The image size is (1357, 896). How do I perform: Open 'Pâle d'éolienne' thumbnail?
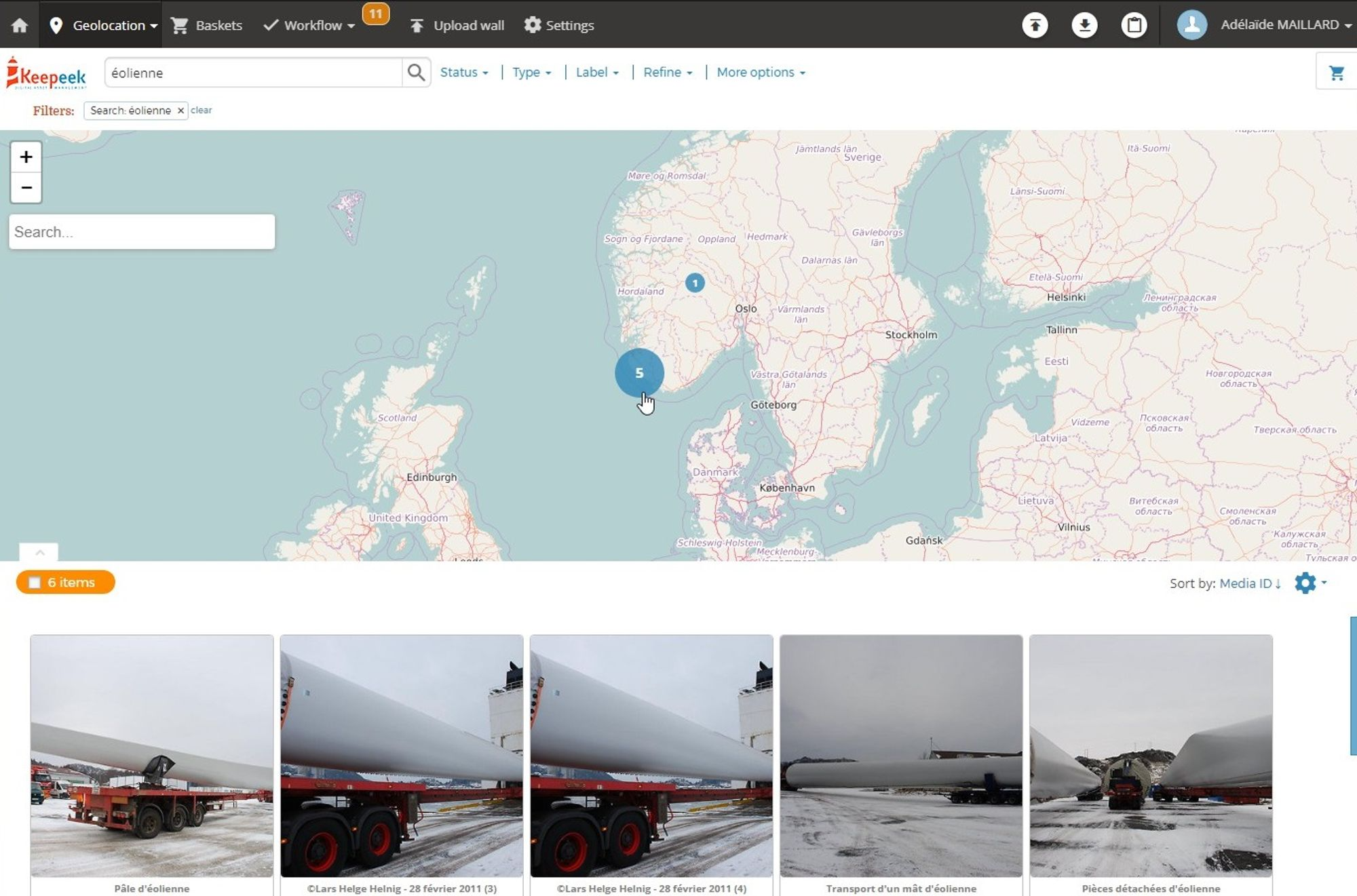click(152, 756)
